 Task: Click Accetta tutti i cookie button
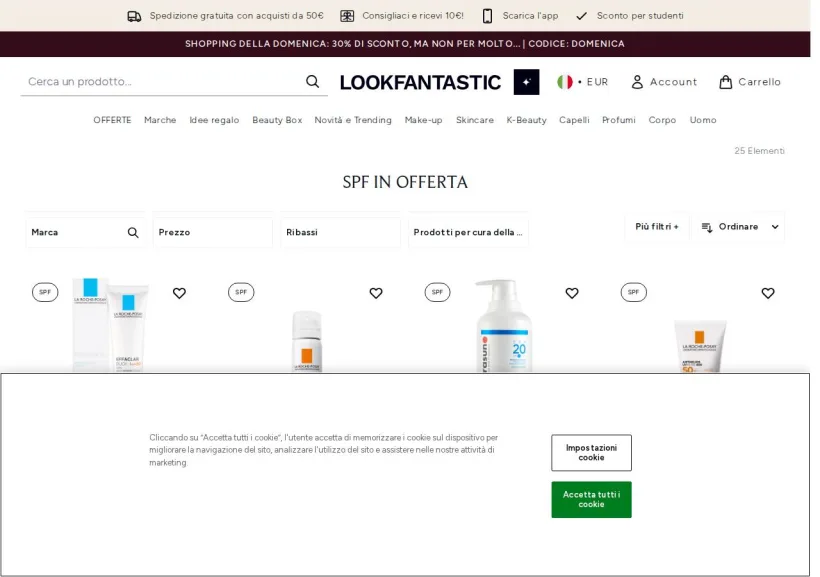click(591, 500)
